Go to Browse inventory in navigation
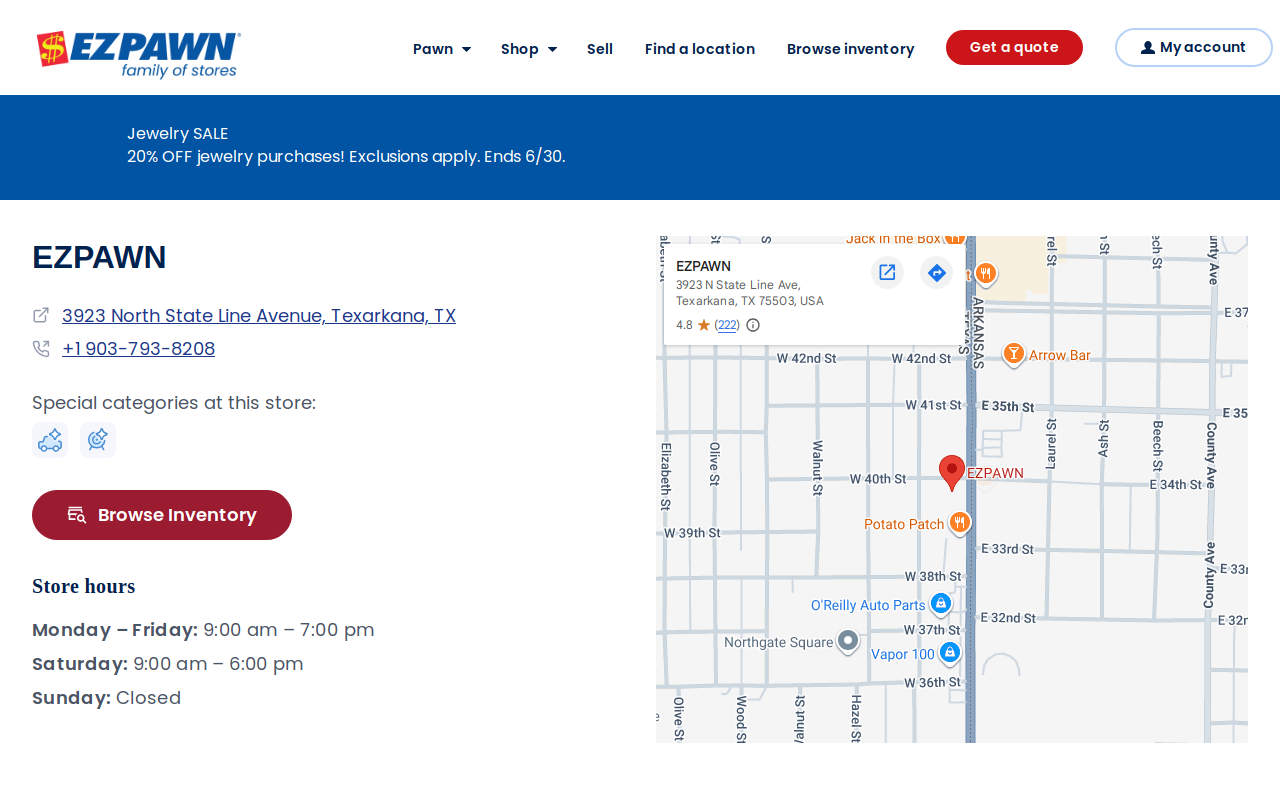Viewport: 1280px width, 800px height. (851, 49)
